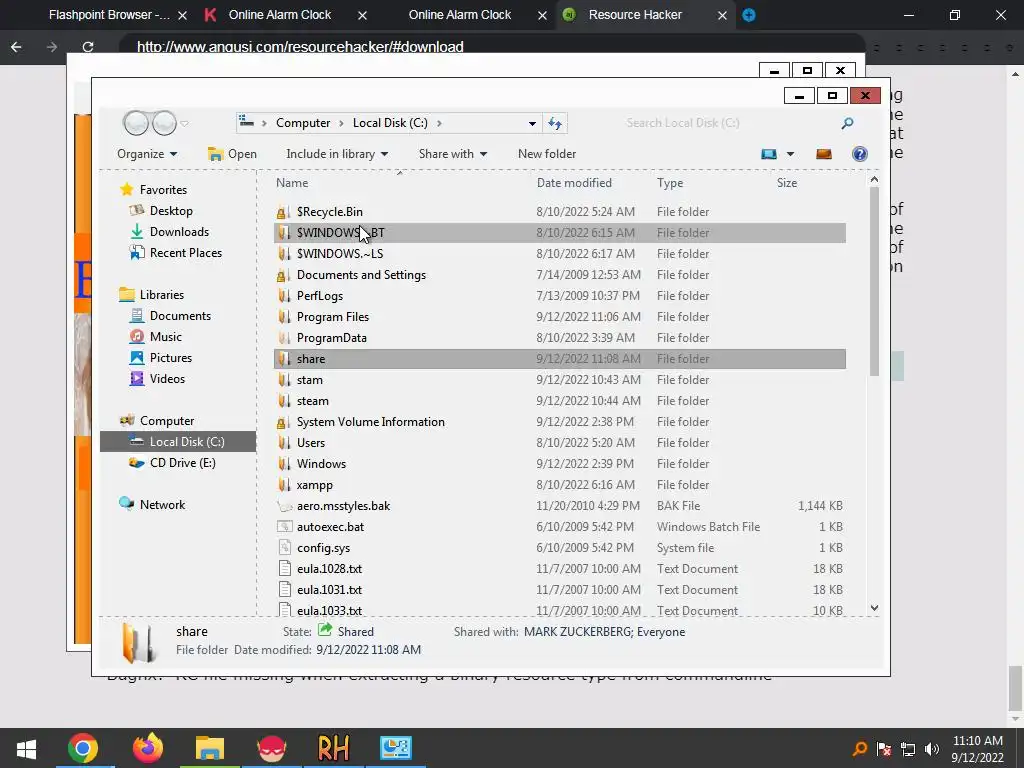Click the file list scroll down arrow
This screenshot has width=1024, height=768.
pos(874,608)
